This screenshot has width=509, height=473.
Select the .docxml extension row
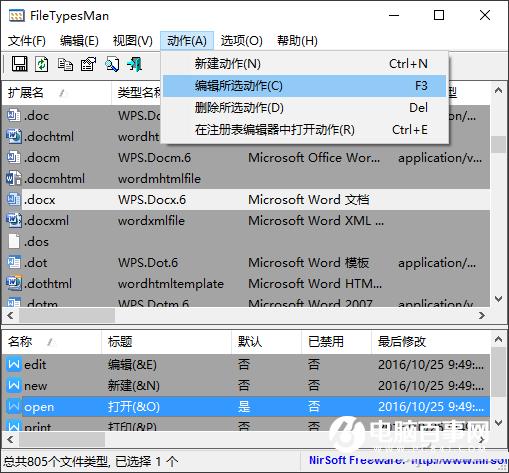(x=246, y=220)
